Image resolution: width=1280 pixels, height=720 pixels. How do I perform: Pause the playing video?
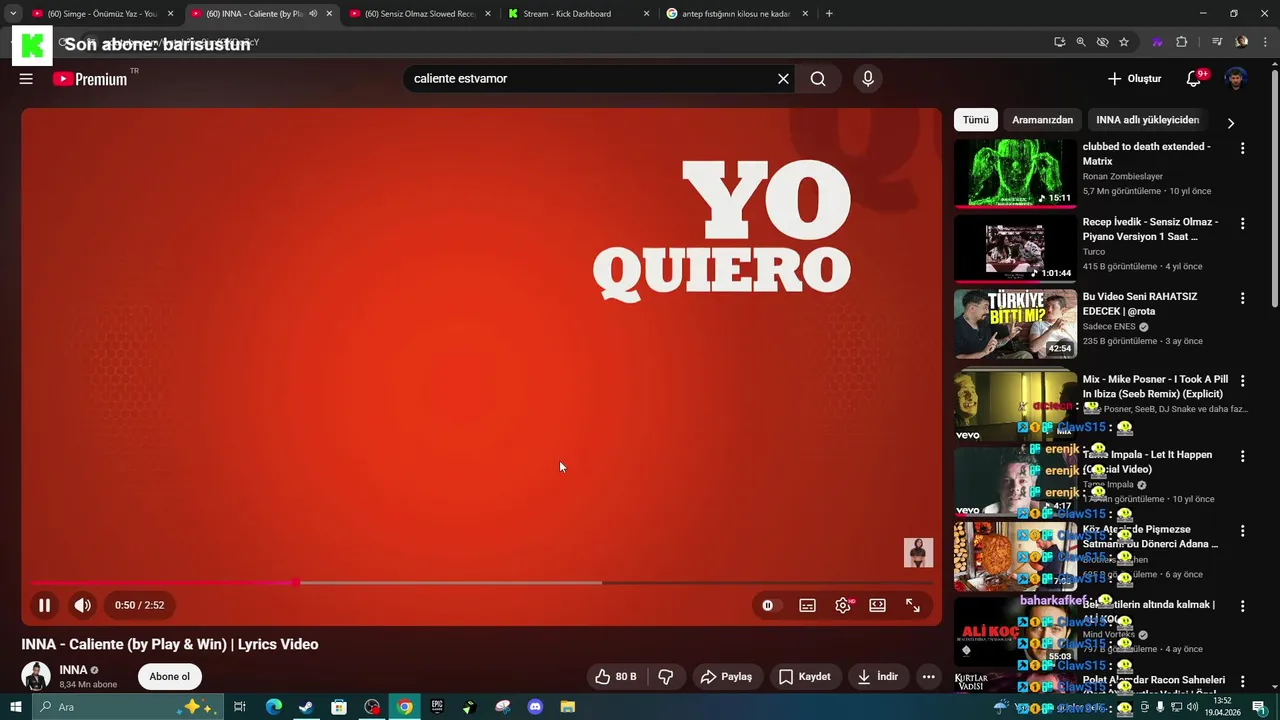44,605
